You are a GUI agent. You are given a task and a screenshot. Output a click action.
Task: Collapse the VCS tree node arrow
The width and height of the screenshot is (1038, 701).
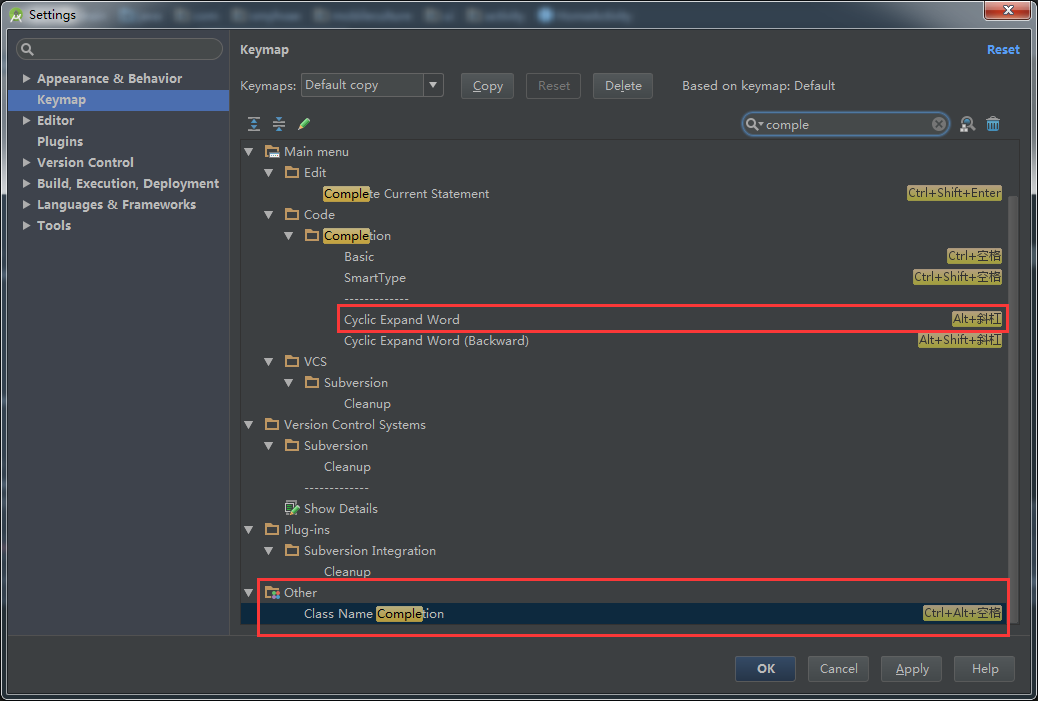click(269, 361)
